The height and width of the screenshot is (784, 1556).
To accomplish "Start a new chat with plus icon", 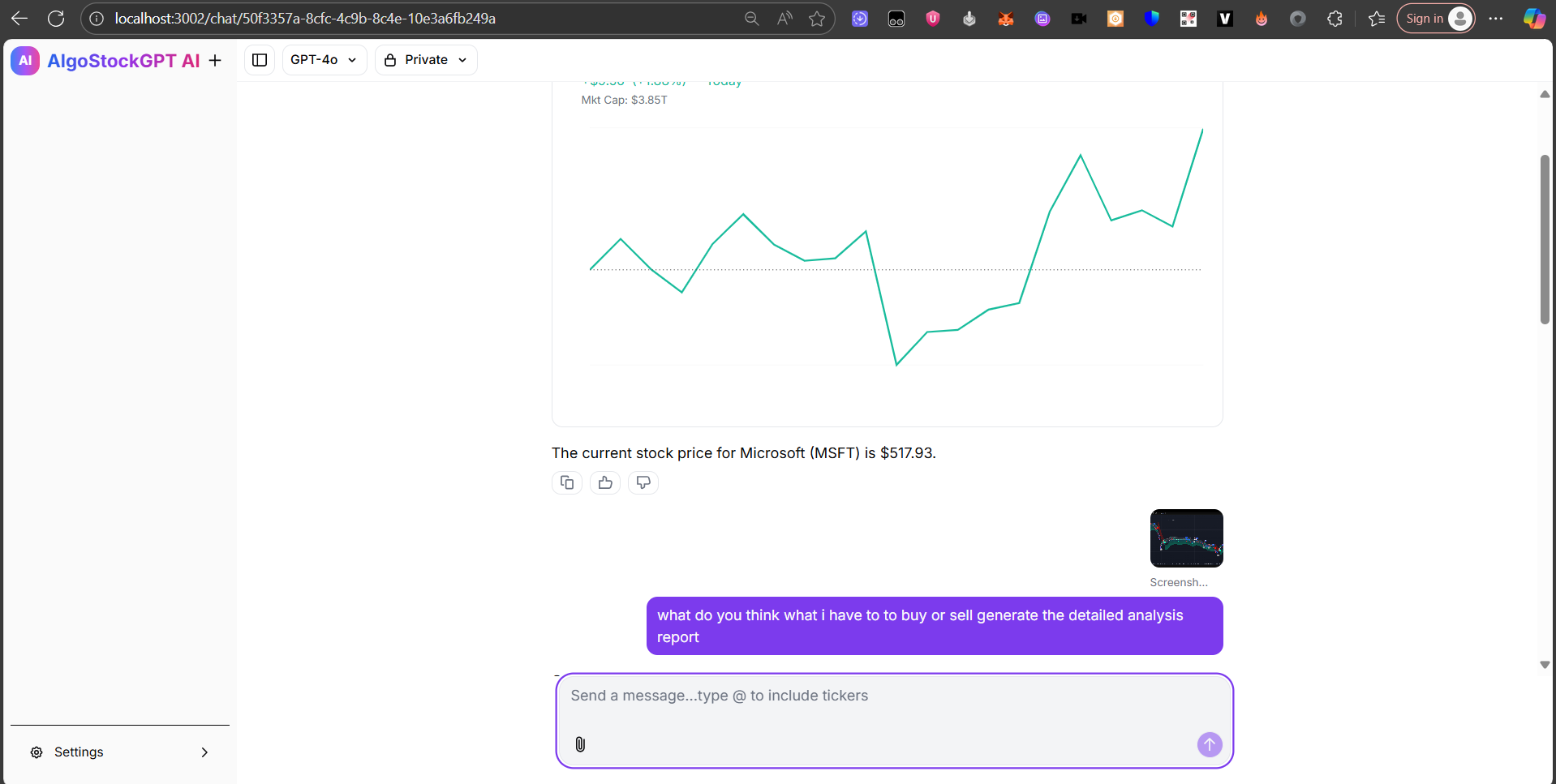I will pos(215,61).
